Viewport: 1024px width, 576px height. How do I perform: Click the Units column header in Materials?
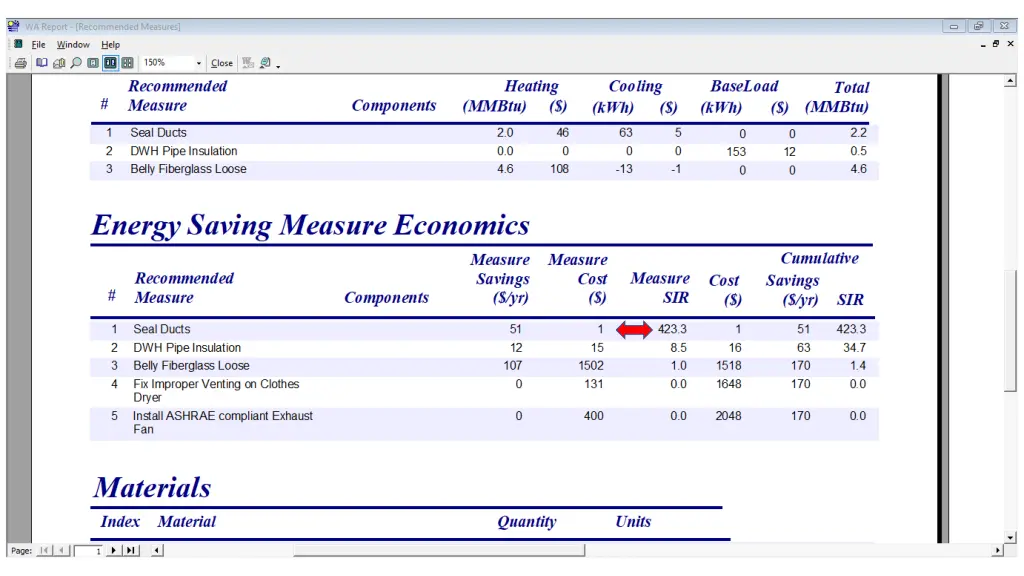coord(633,522)
